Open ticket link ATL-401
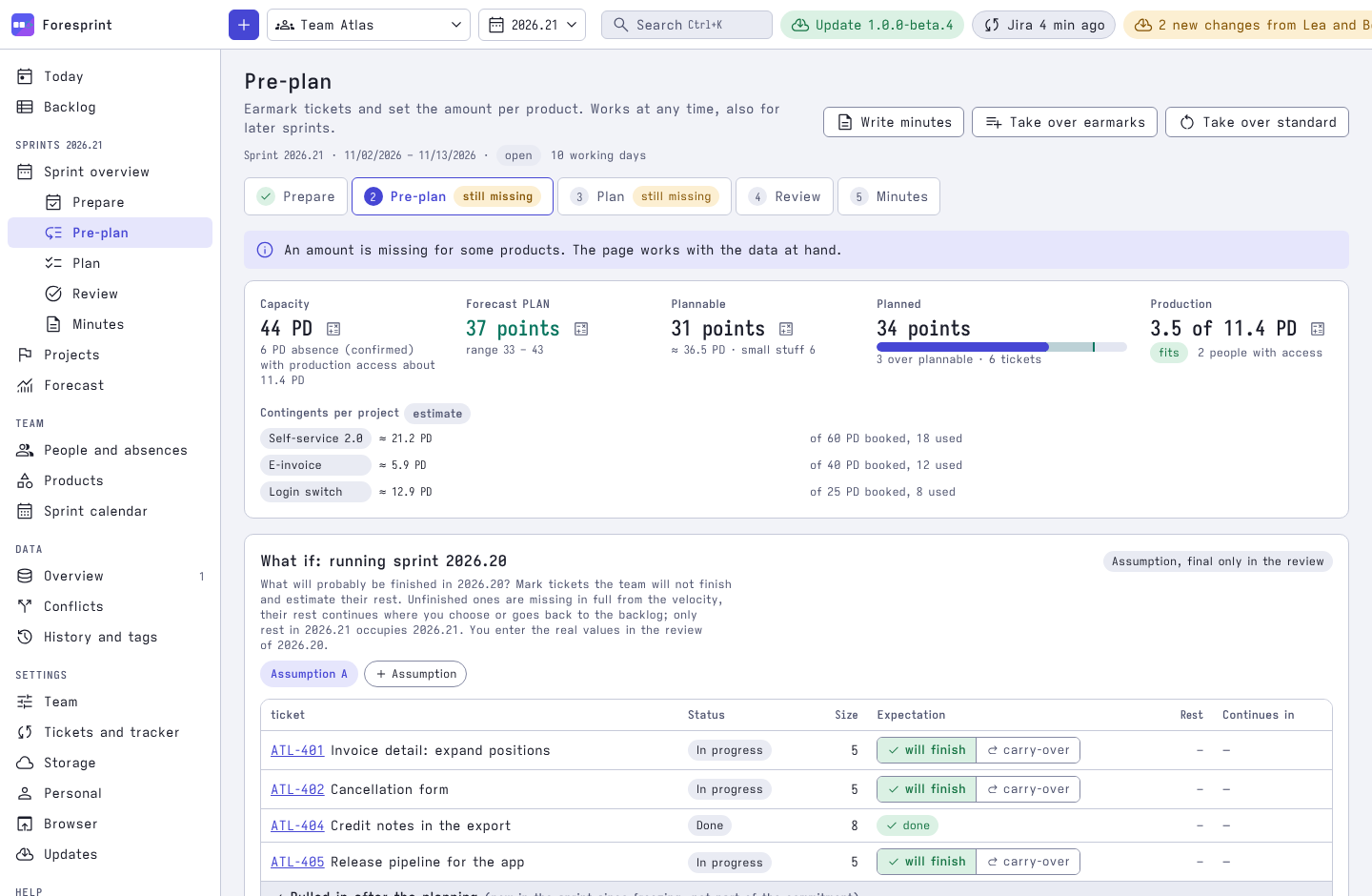 click(297, 750)
